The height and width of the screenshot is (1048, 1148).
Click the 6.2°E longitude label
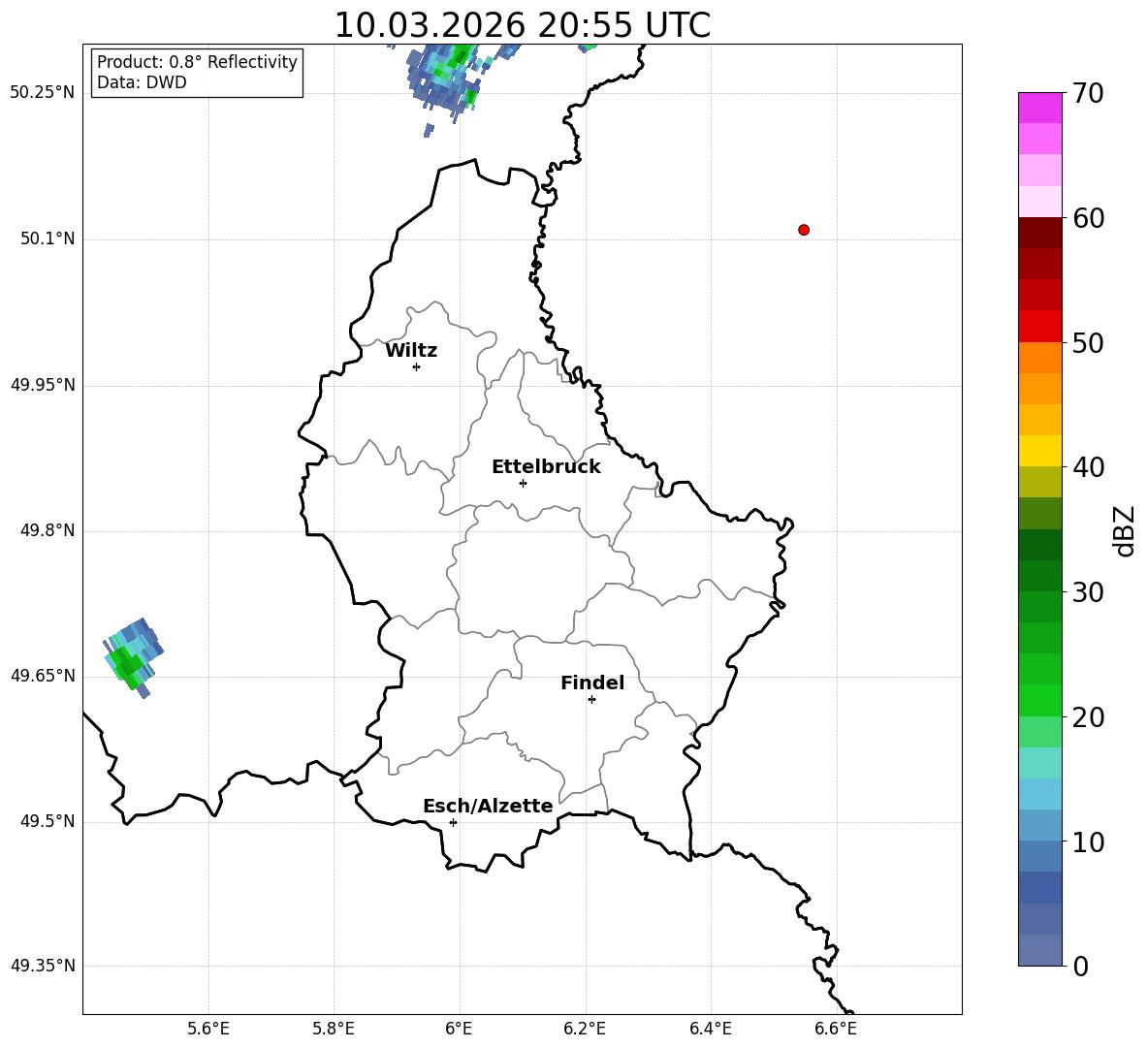(585, 1029)
